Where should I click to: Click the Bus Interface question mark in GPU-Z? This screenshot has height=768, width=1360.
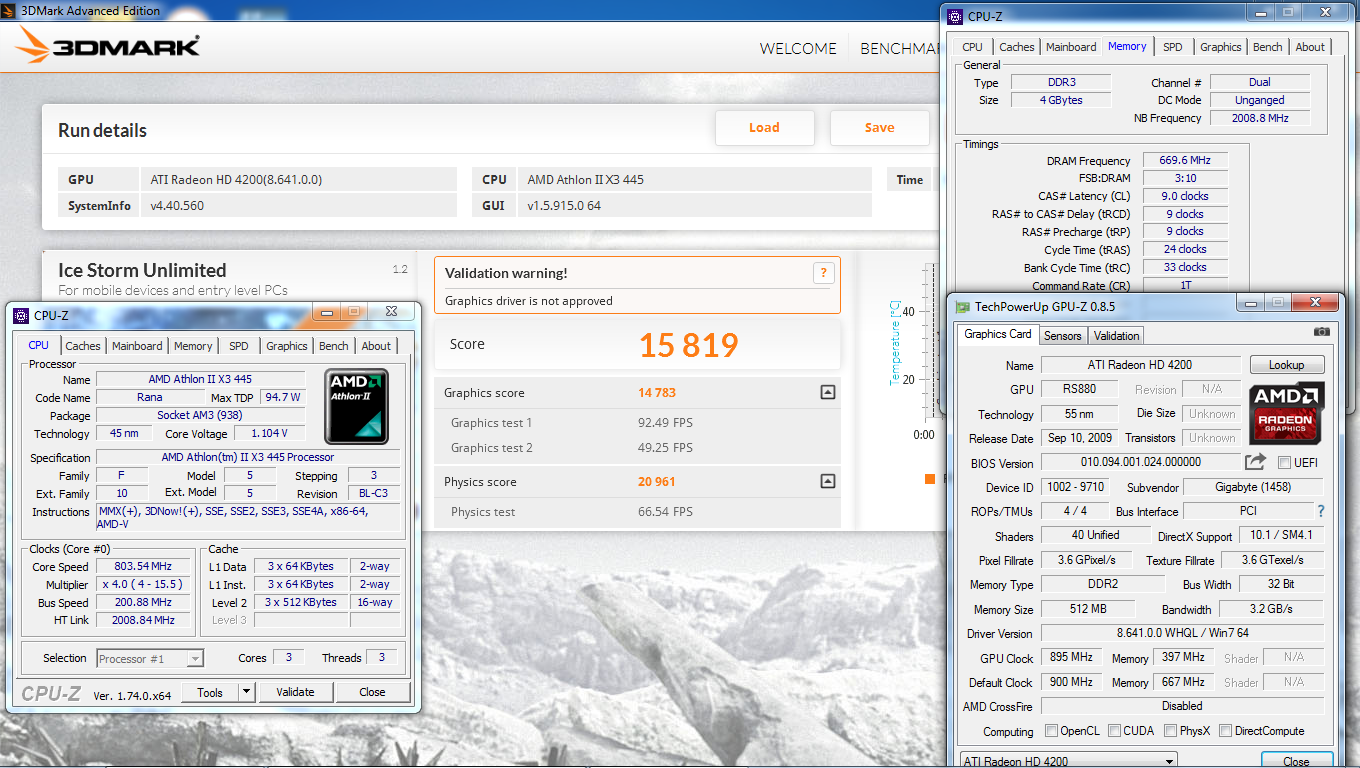tap(1320, 511)
